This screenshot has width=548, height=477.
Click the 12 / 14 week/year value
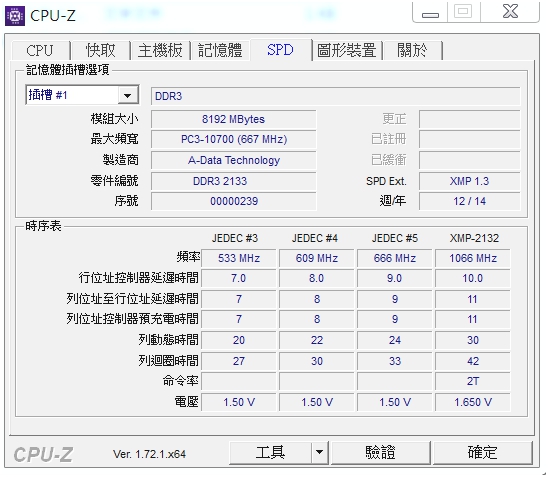[x=469, y=201]
